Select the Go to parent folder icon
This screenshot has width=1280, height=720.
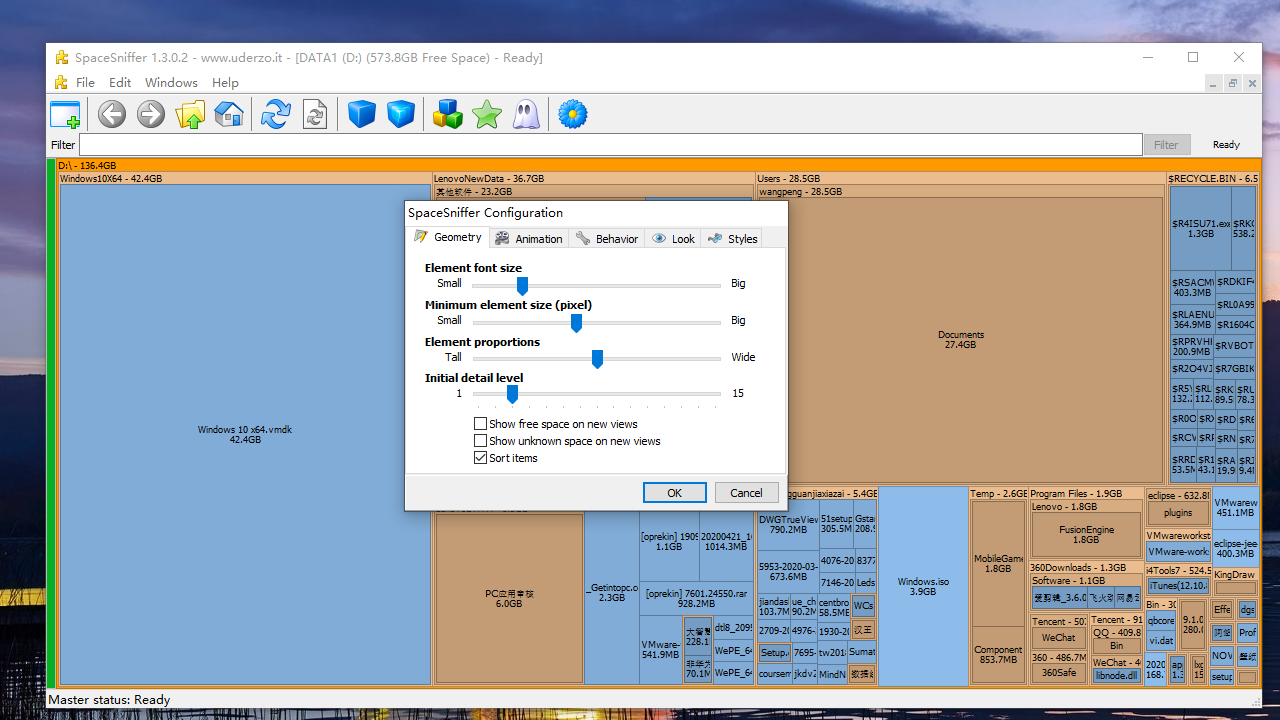190,113
